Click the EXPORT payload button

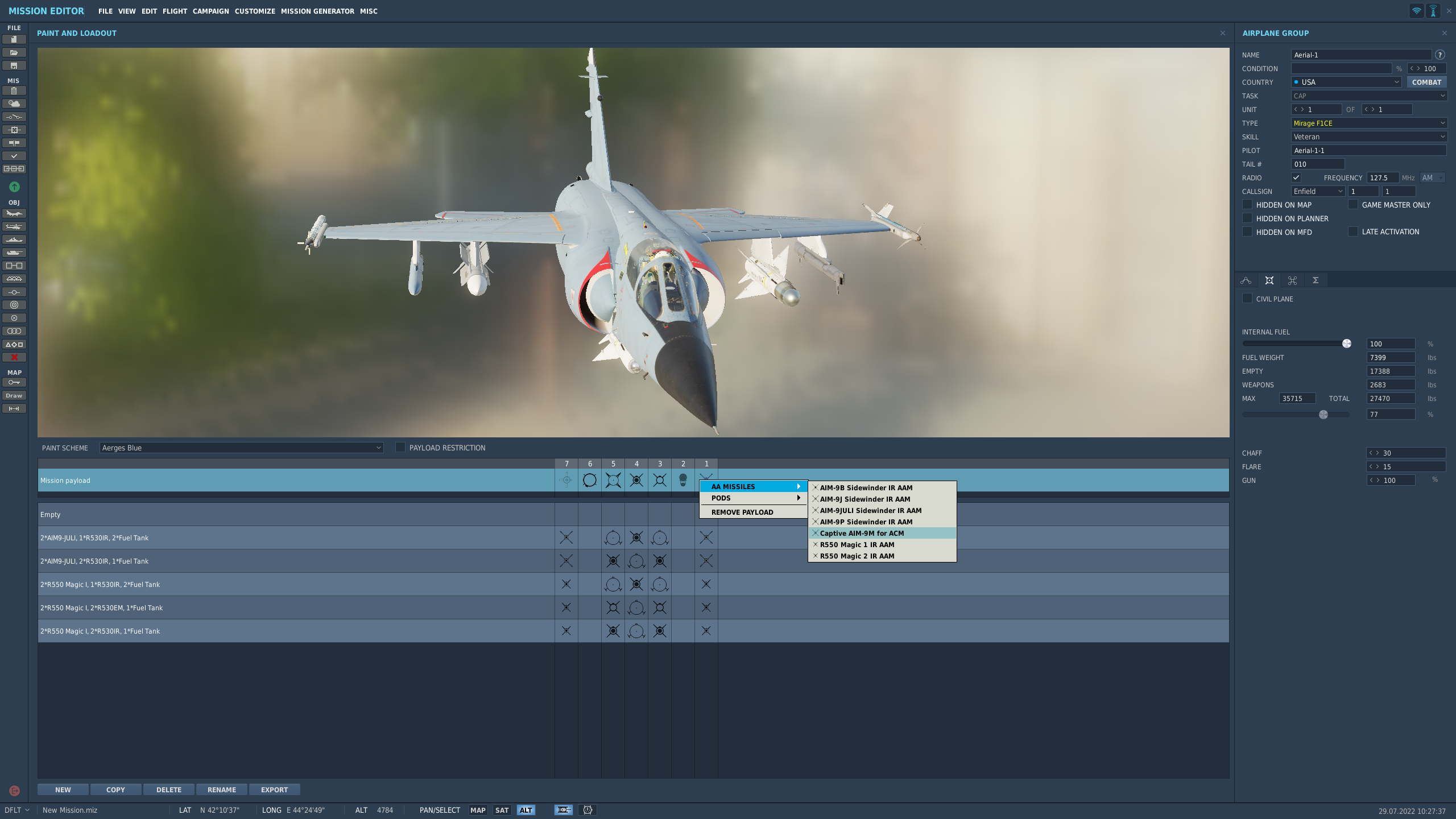coord(274,789)
